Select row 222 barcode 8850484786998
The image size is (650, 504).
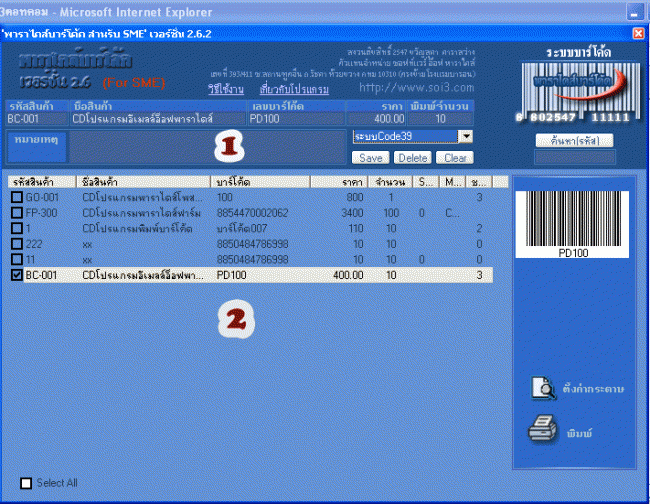tap(252, 244)
